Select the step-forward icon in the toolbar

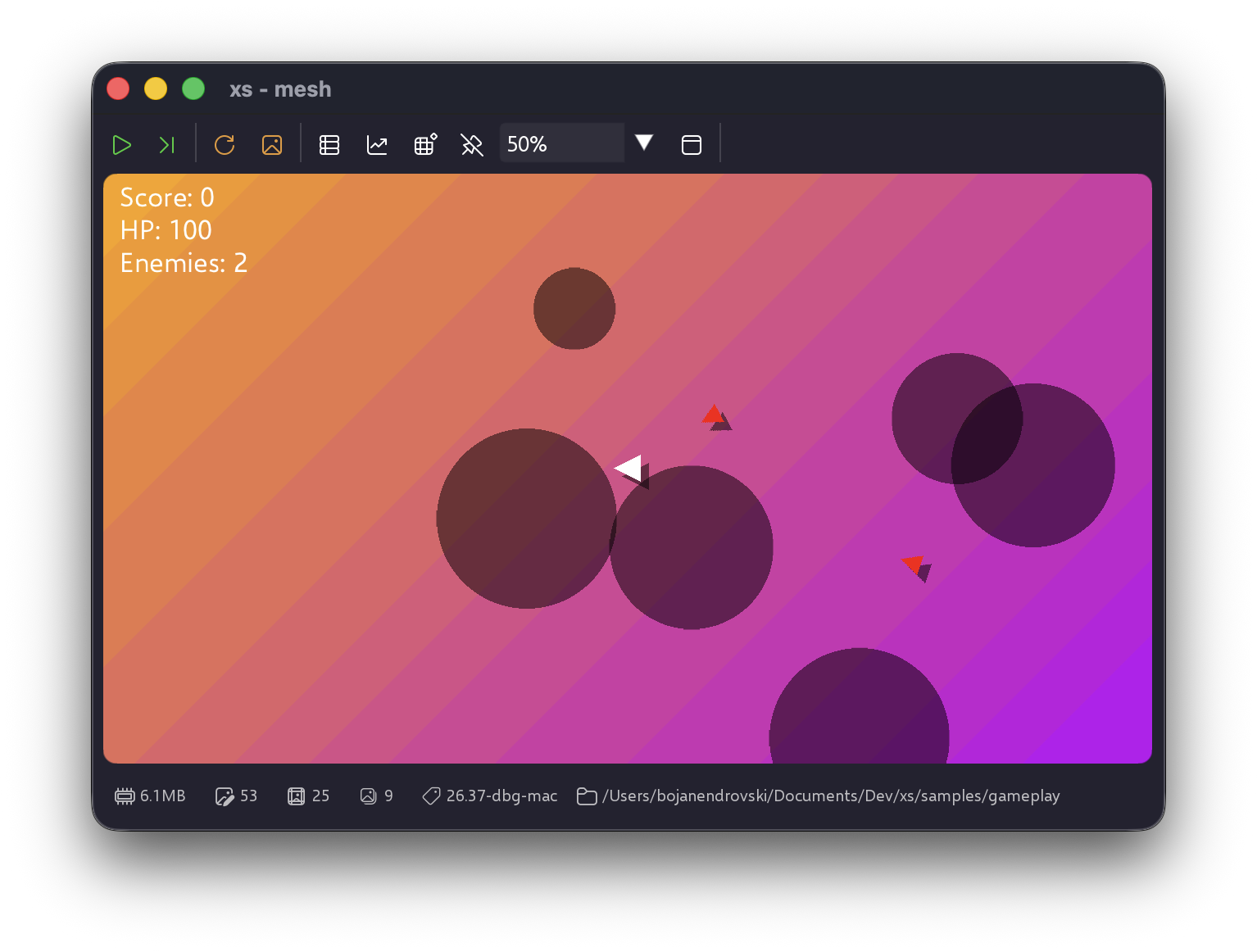pos(167,144)
